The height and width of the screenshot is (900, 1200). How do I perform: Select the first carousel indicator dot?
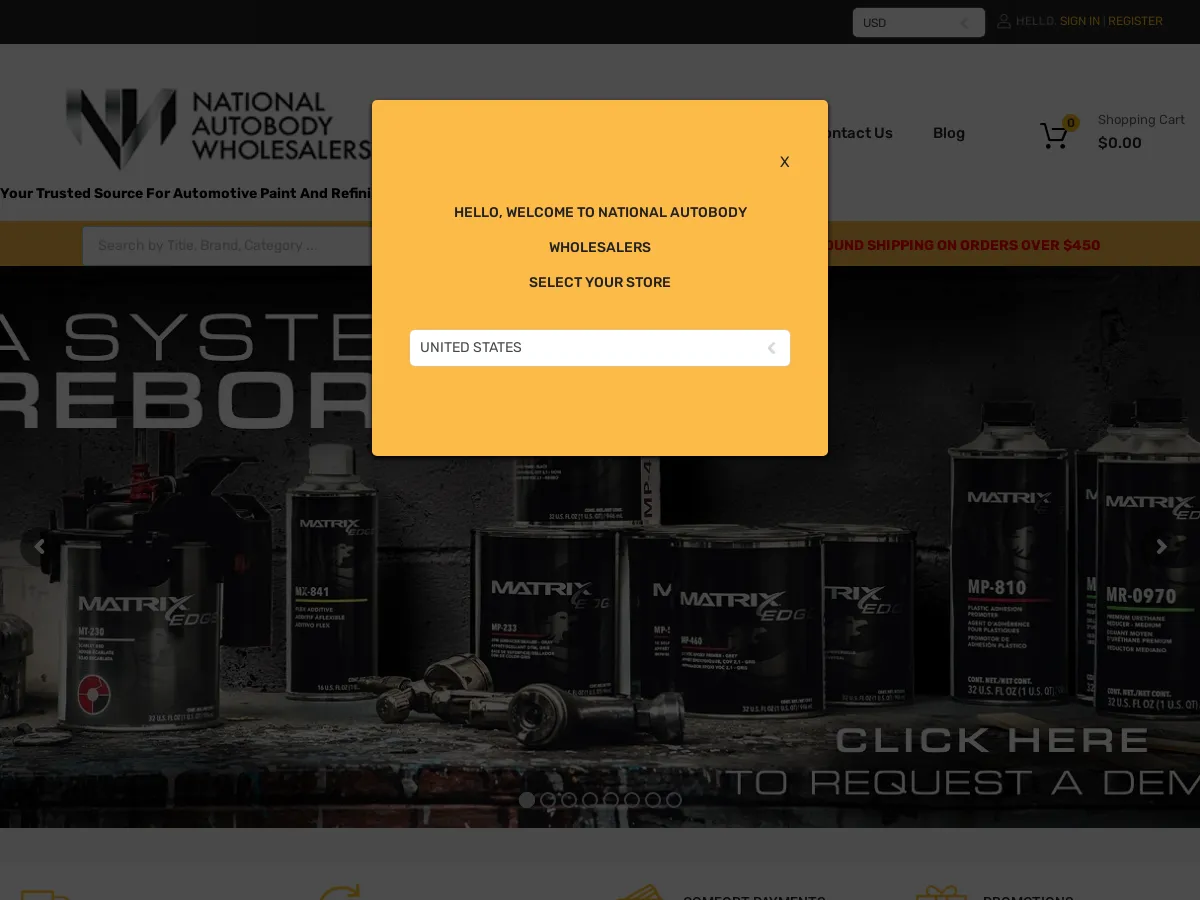click(x=526, y=800)
